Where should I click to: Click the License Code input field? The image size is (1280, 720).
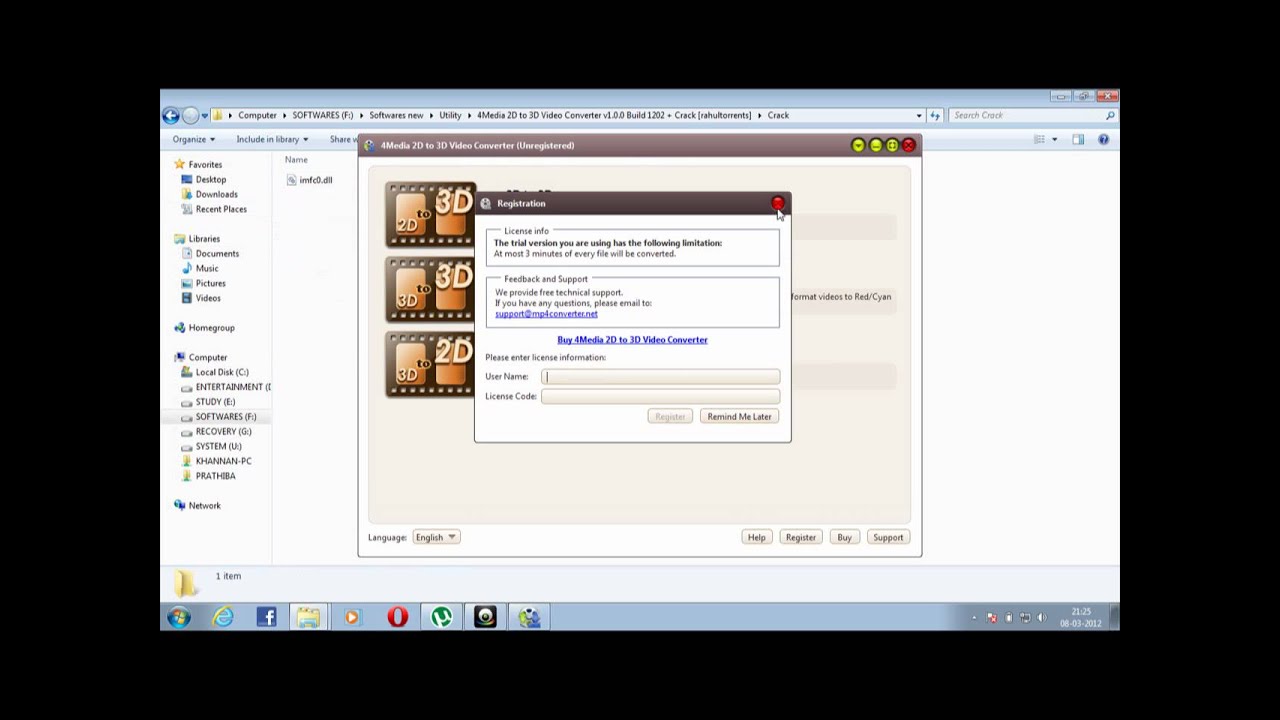click(x=660, y=396)
